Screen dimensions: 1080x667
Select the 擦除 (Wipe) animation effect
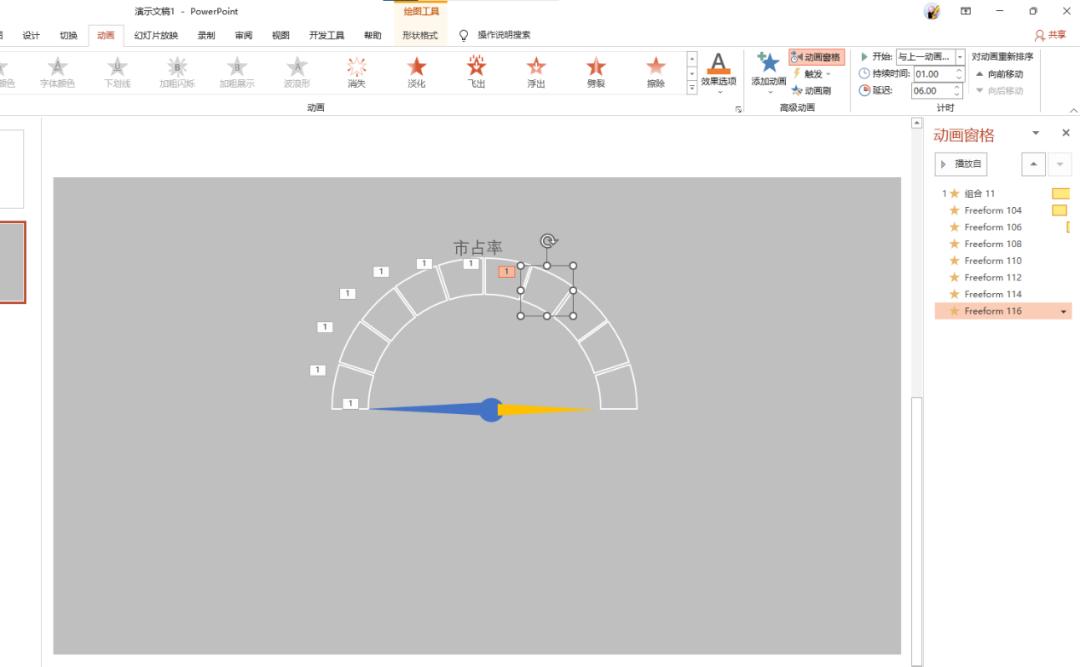655,72
